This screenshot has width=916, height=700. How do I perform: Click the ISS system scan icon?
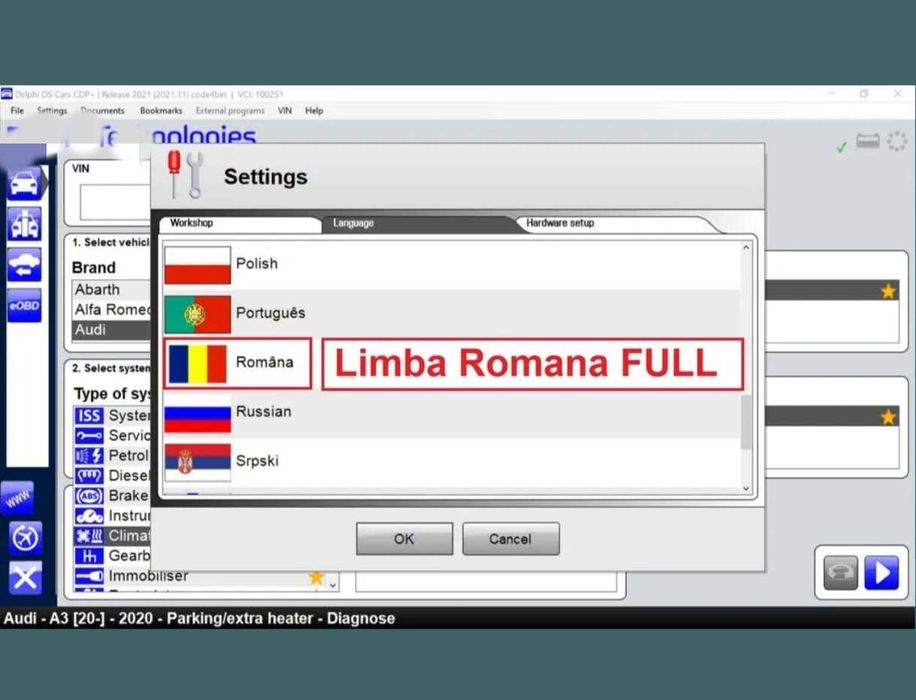point(89,415)
